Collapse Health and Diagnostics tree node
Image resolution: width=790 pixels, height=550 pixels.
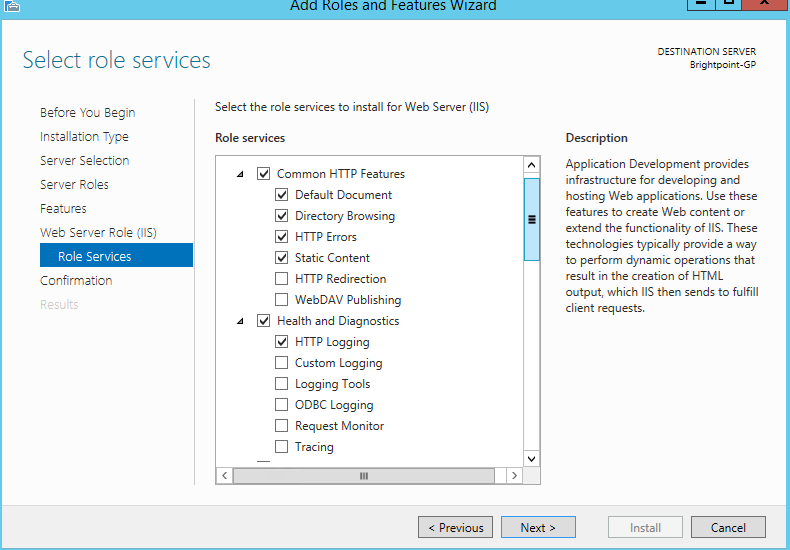click(x=241, y=321)
